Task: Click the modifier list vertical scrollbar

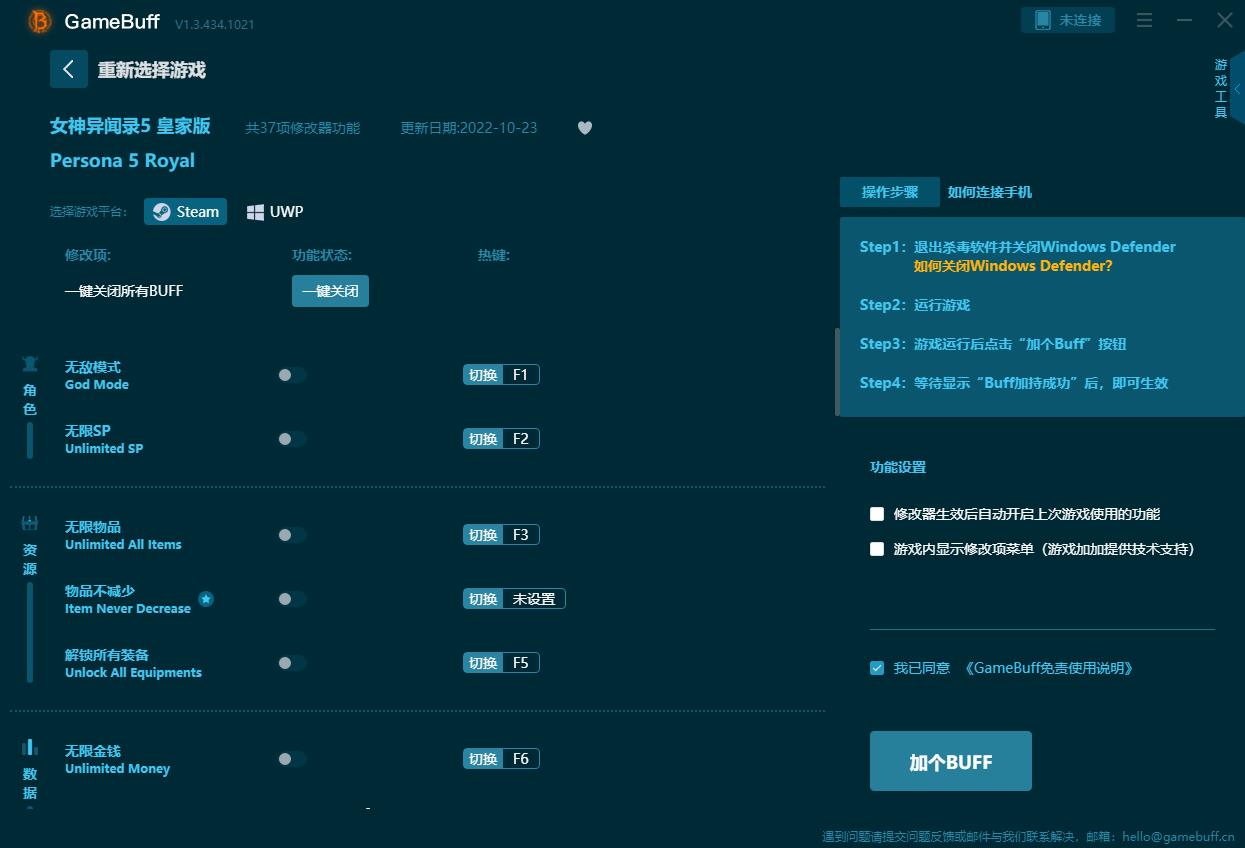Action: (x=837, y=372)
